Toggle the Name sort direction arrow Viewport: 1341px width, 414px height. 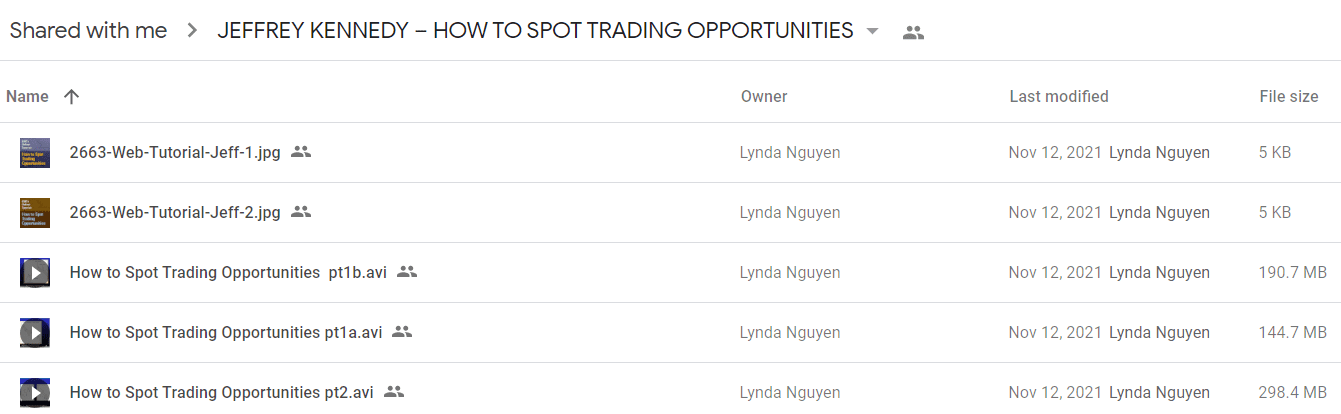[x=71, y=97]
